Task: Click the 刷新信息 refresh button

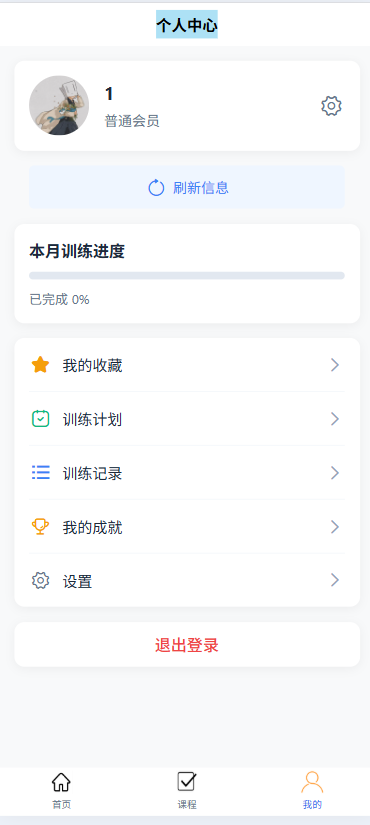Action: pos(187,187)
